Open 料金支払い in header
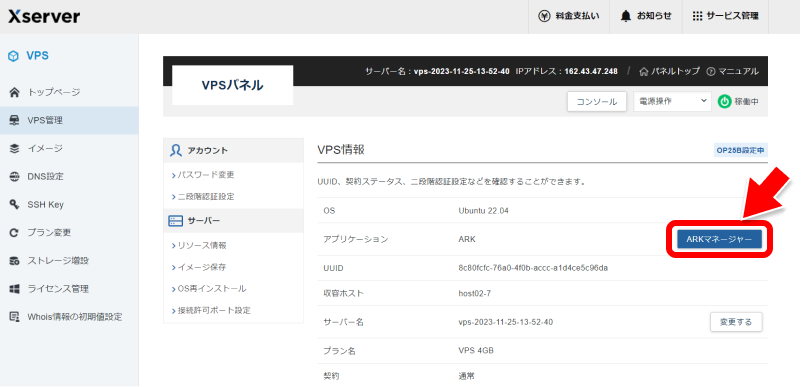Viewport: 805px width, 387px height. coord(569,16)
